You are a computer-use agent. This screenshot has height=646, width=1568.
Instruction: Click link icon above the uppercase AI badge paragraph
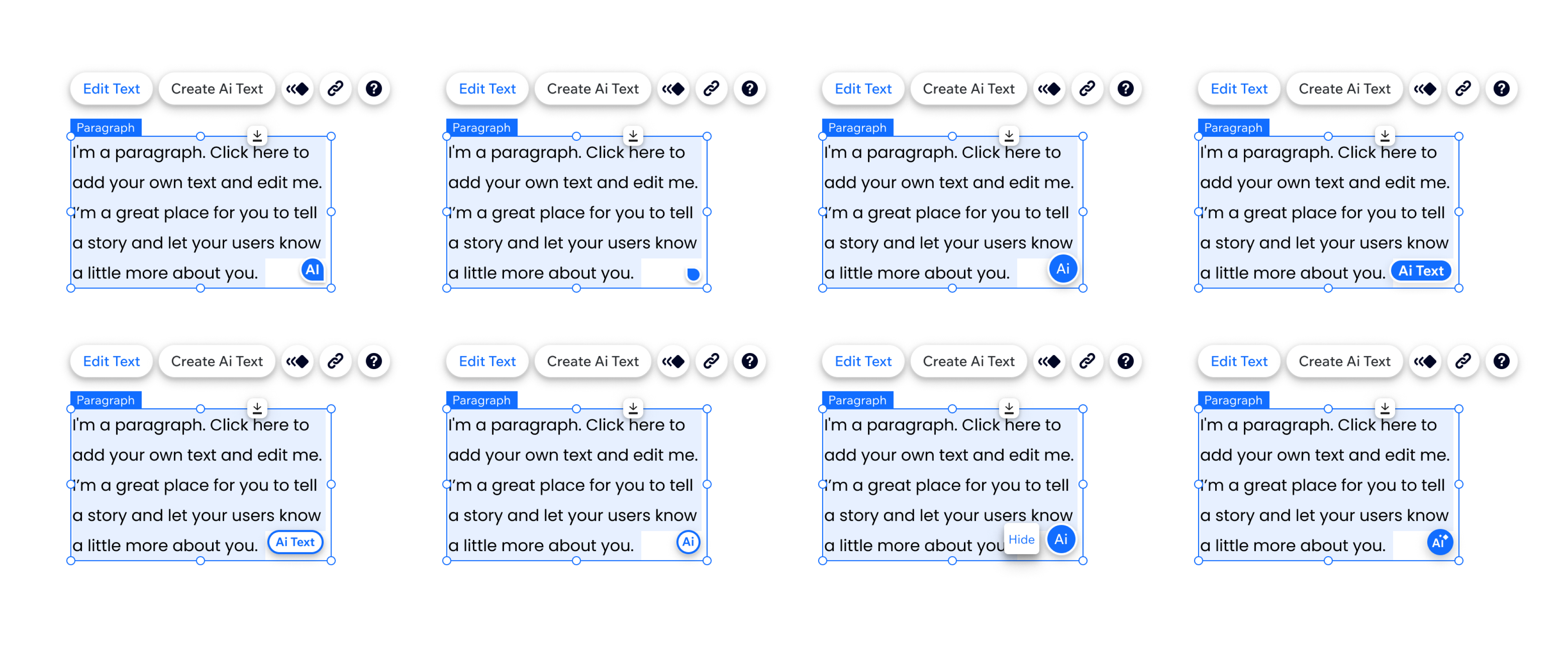(336, 89)
